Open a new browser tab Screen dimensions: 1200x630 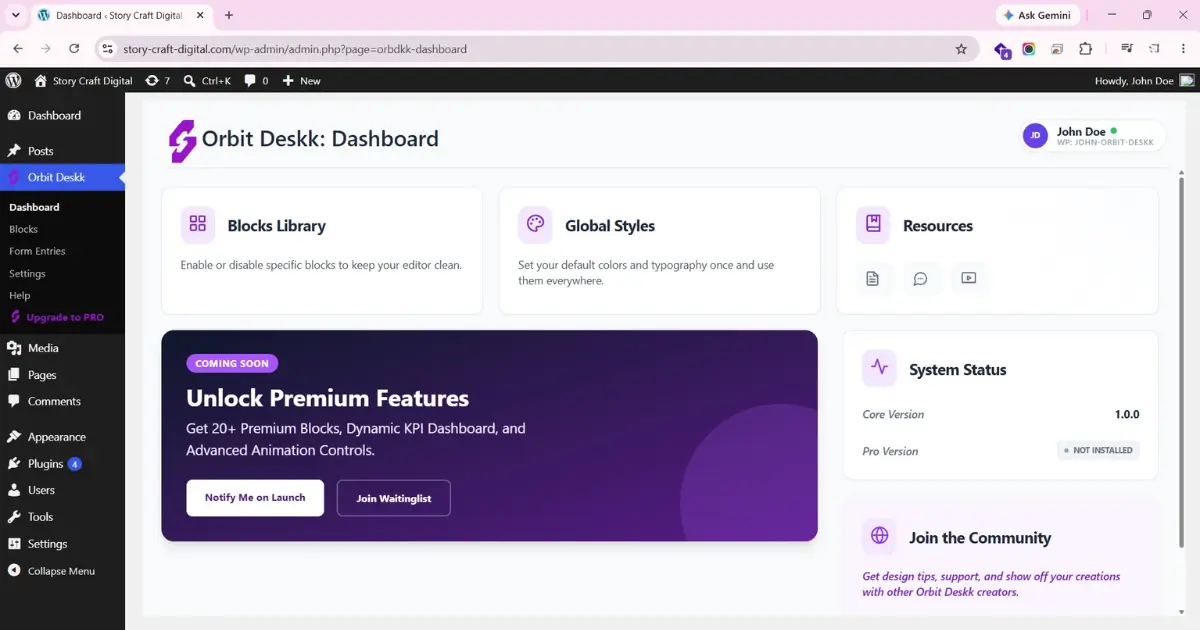coord(229,15)
